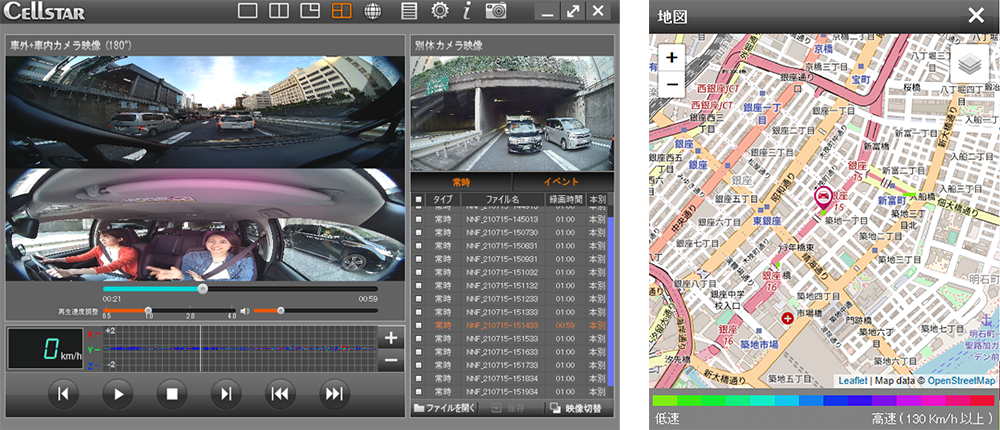Switch to the イベント event tab
Viewport: 1000px width, 430px height.
point(561,182)
